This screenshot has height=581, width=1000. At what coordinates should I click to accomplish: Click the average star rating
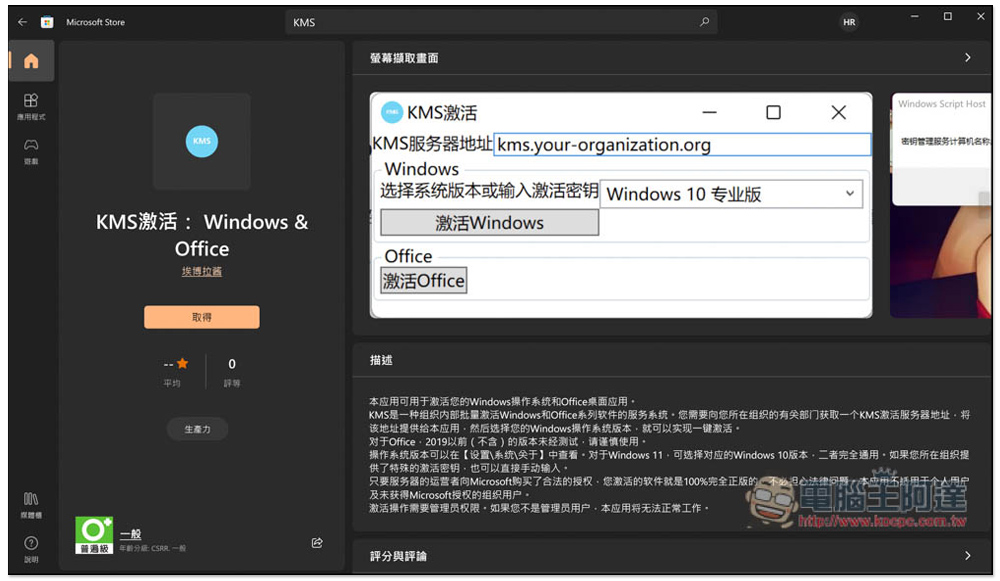(x=176, y=372)
